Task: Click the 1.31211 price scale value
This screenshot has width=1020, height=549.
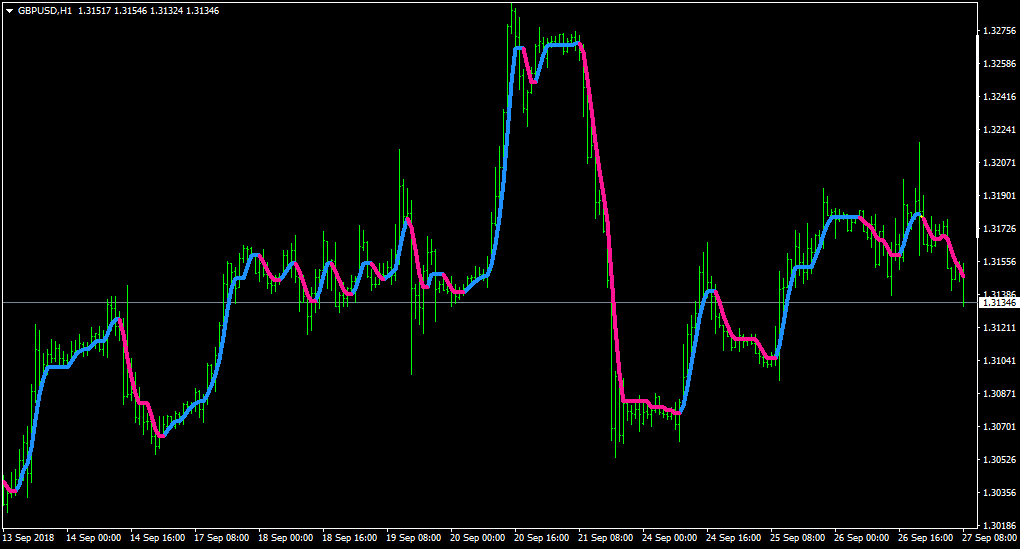Action: coord(999,328)
